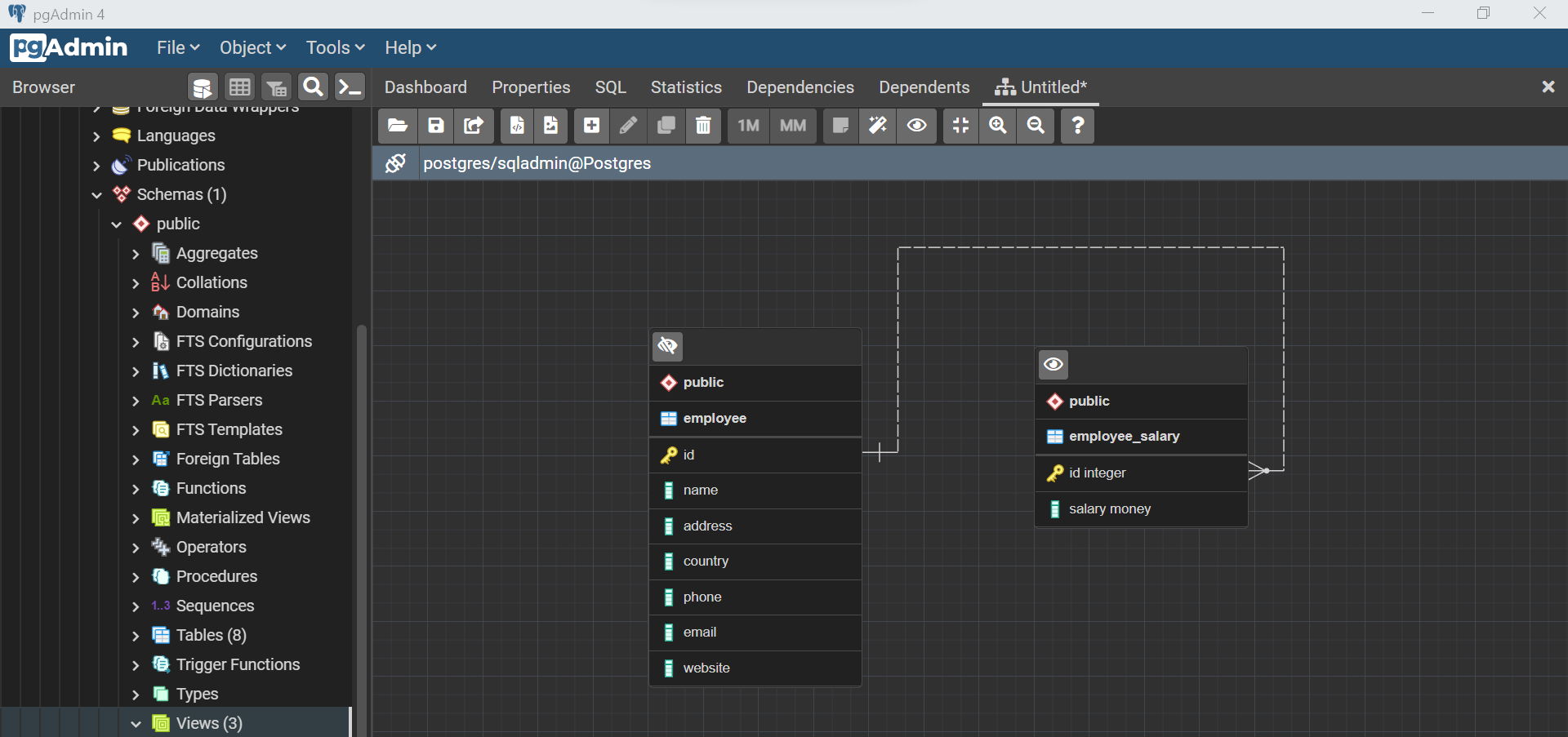Expand the Functions tree node

tap(136, 489)
